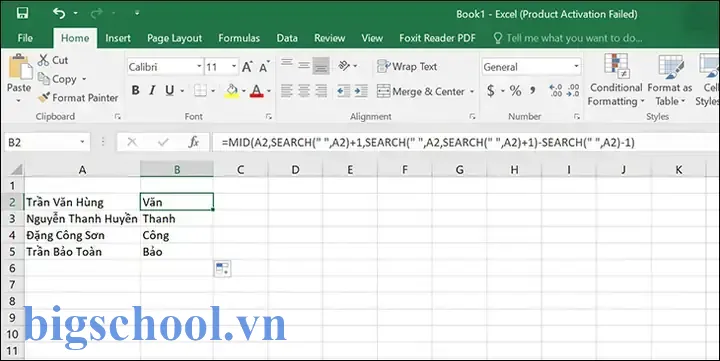Expand the Copy options arrow
Viewport: 720px width, 361px height.
(x=84, y=79)
